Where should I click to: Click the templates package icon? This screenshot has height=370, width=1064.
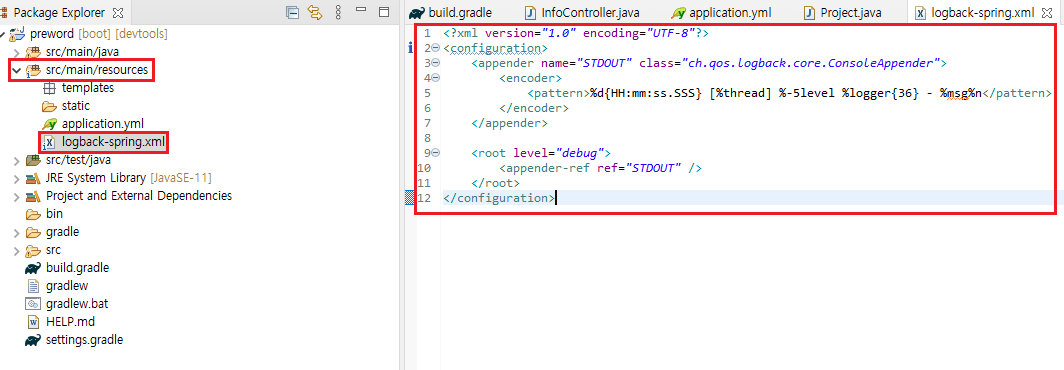coord(49,88)
